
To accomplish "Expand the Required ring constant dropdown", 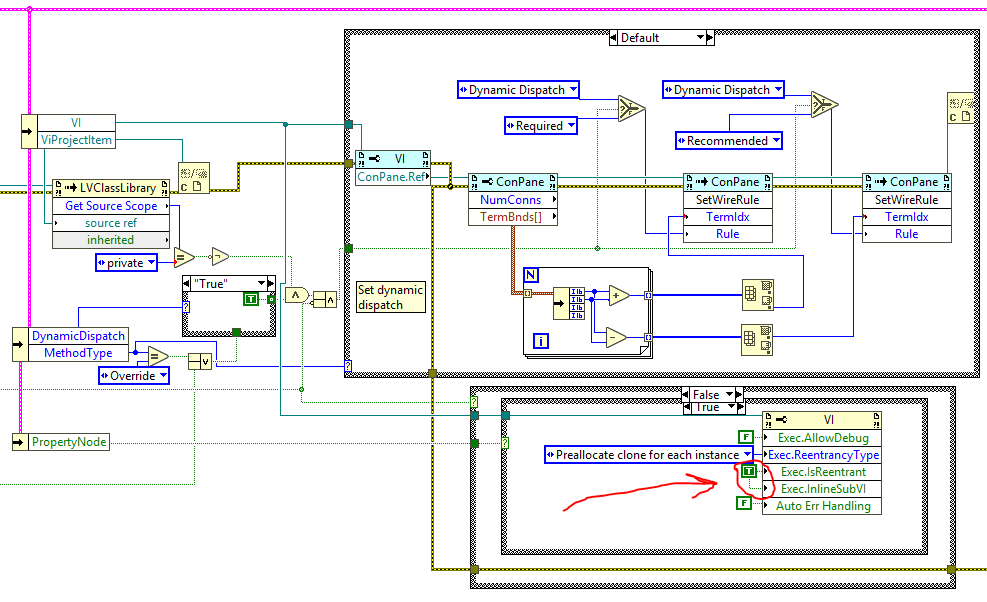I will tap(540, 125).
